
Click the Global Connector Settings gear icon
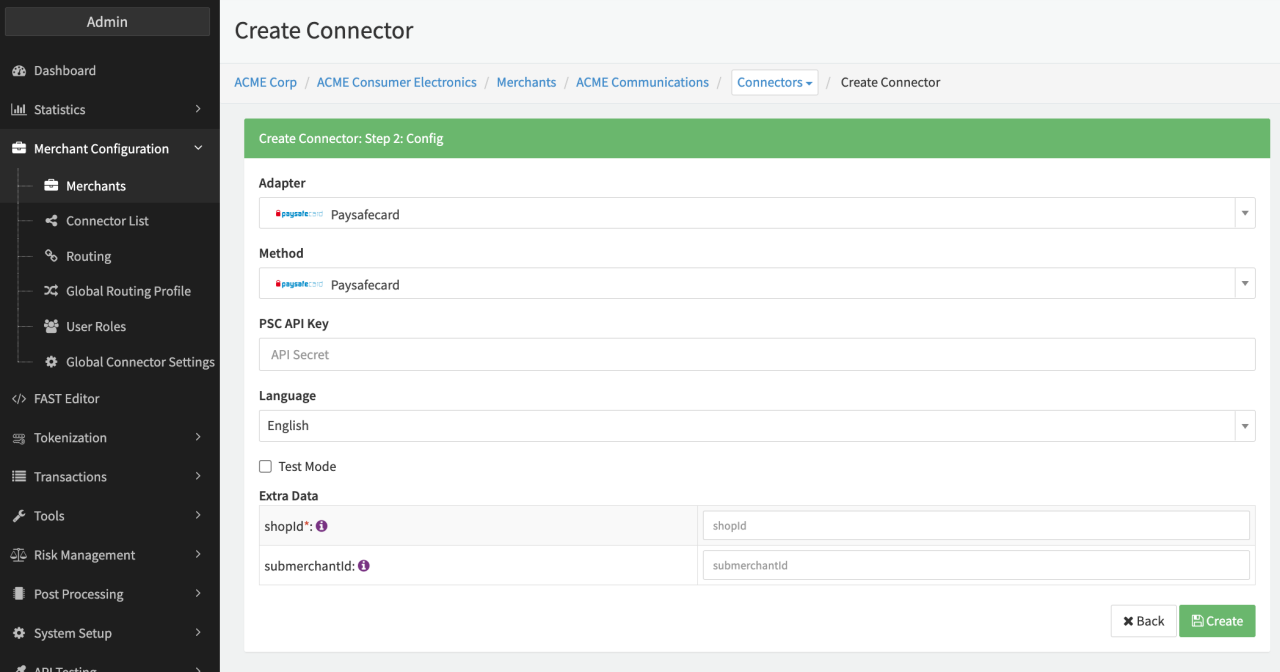51,362
